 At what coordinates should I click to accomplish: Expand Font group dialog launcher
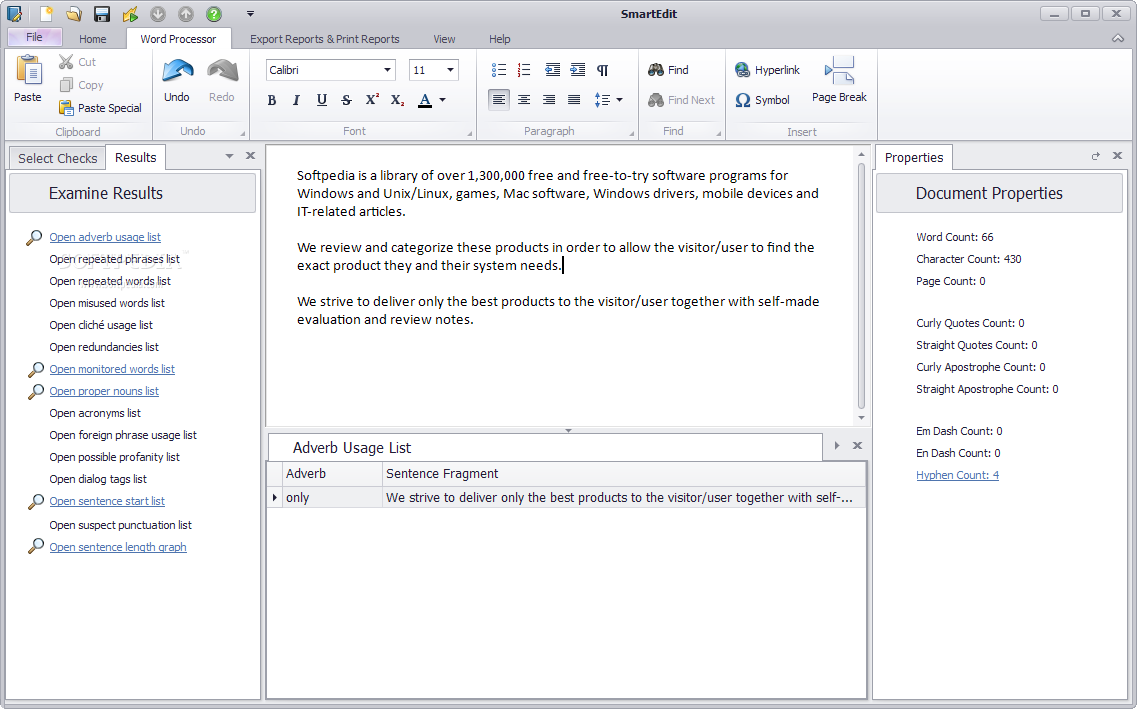coord(469,133)
